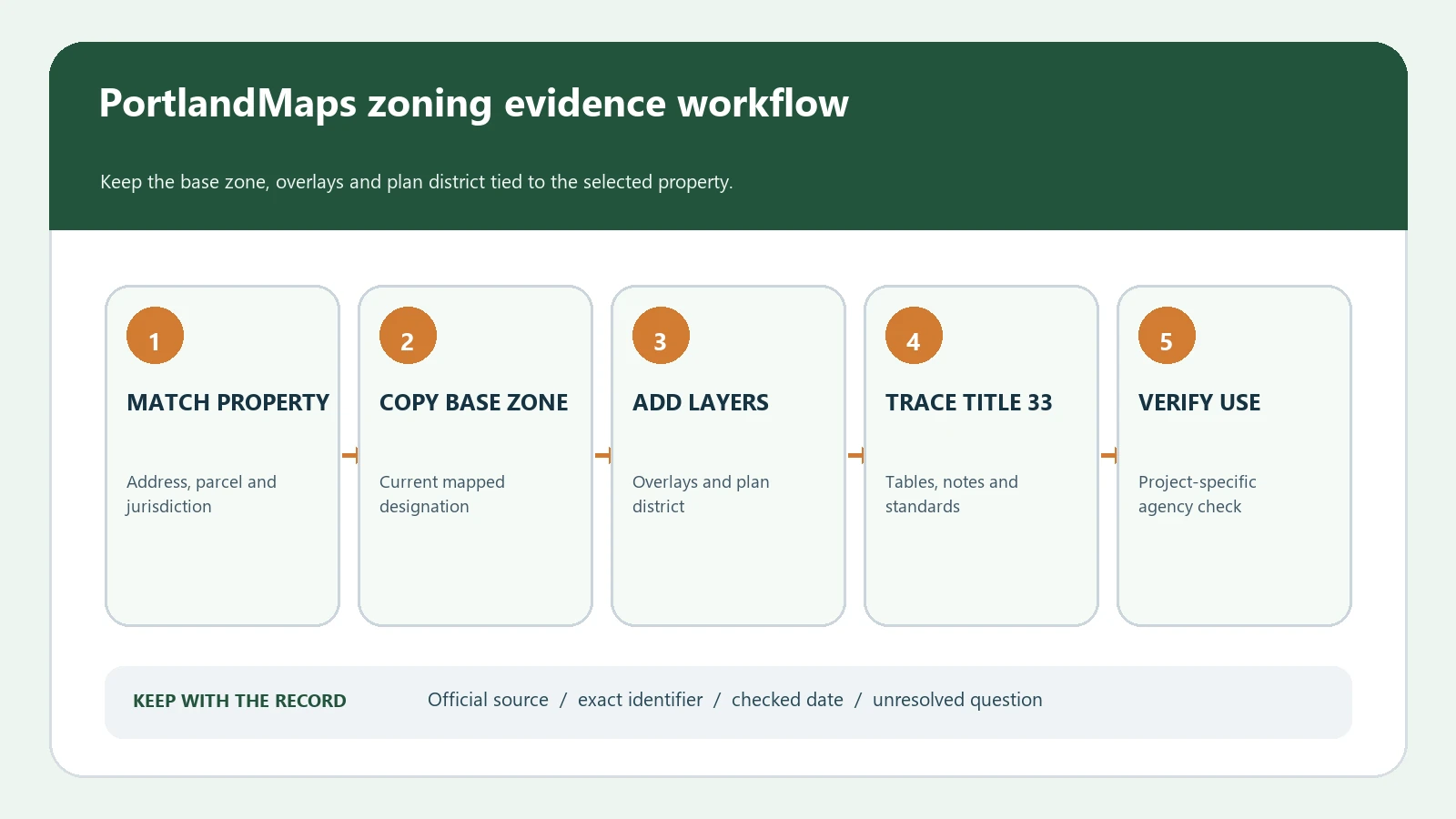Click the step 2 number badge
The image size is (1456, 819).
pyautogui.click(x=408, y=336)
